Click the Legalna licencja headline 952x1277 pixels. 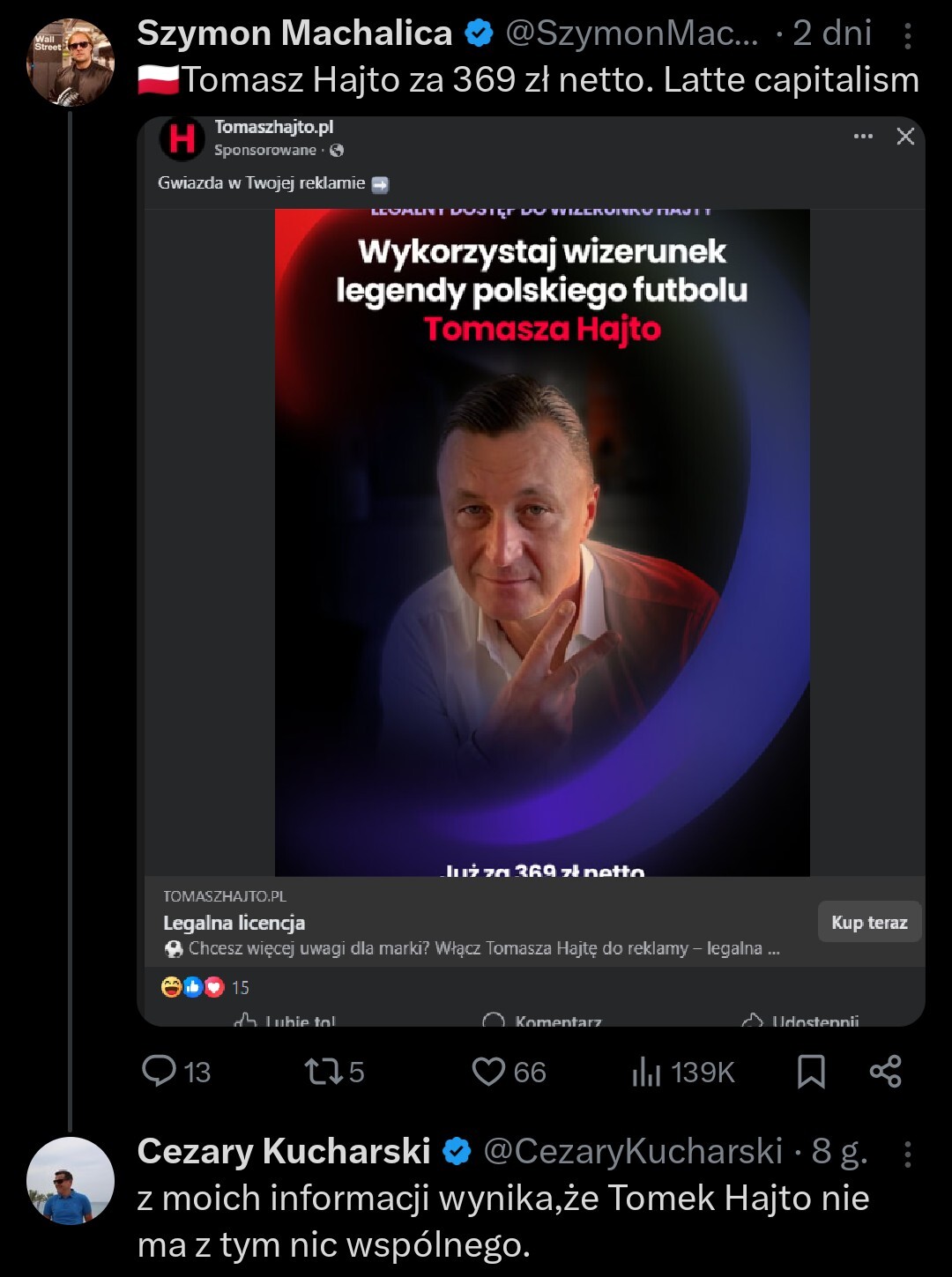coord(234,923)
